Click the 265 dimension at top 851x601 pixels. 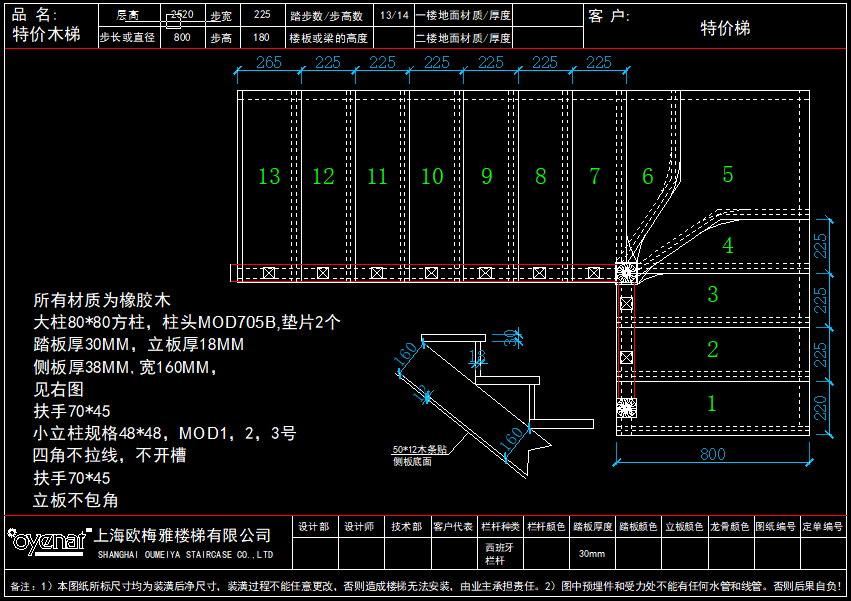coord(269,62)
